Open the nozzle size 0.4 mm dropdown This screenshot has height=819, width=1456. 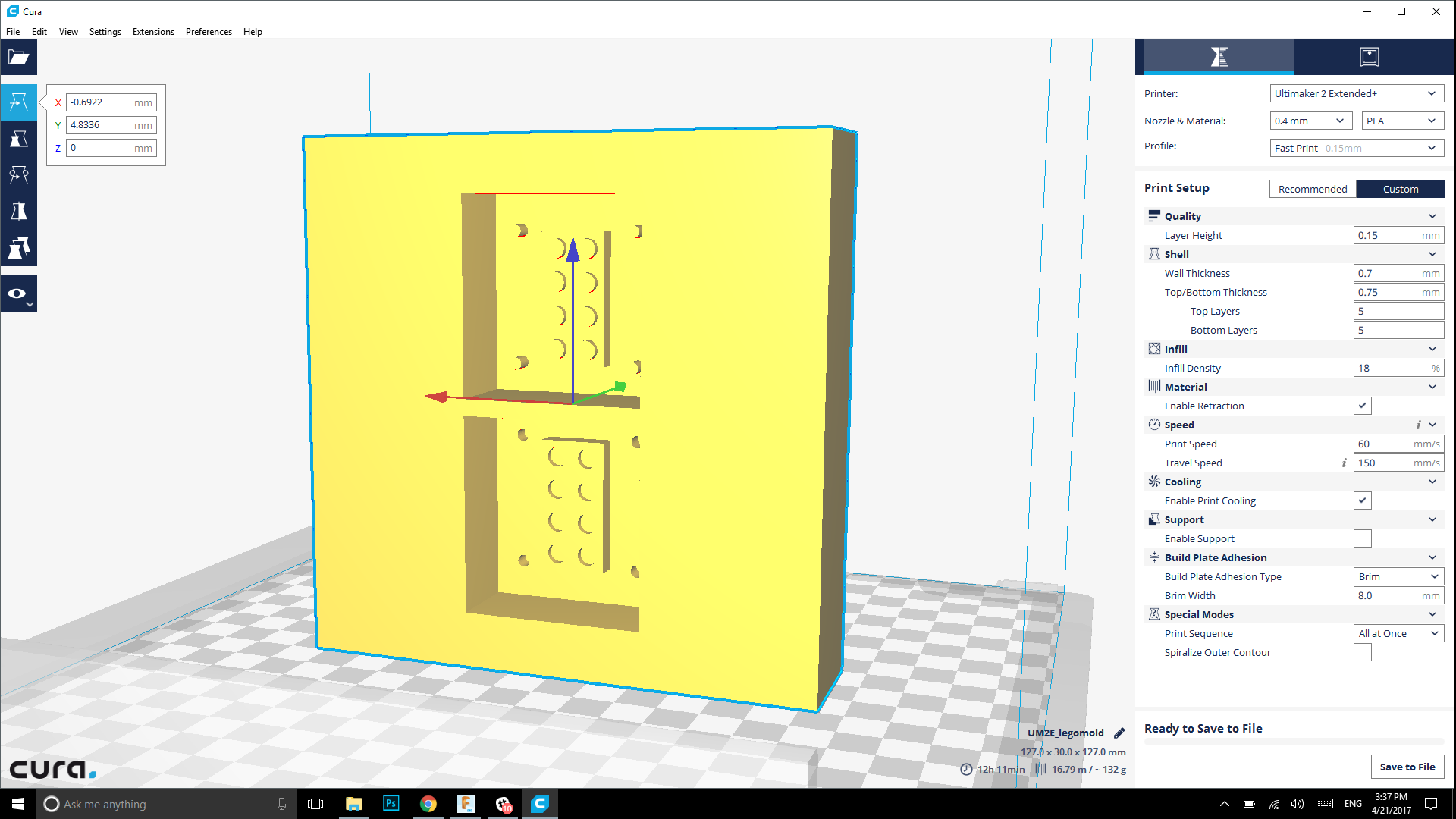click(1311, 121)
